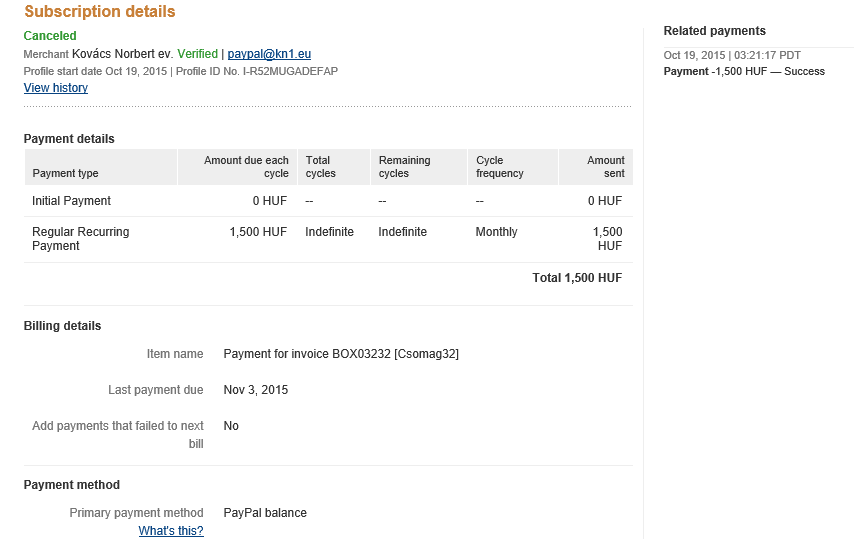Select the Initial Payment row label
The image size is (854, 539).
coord(71,201)
